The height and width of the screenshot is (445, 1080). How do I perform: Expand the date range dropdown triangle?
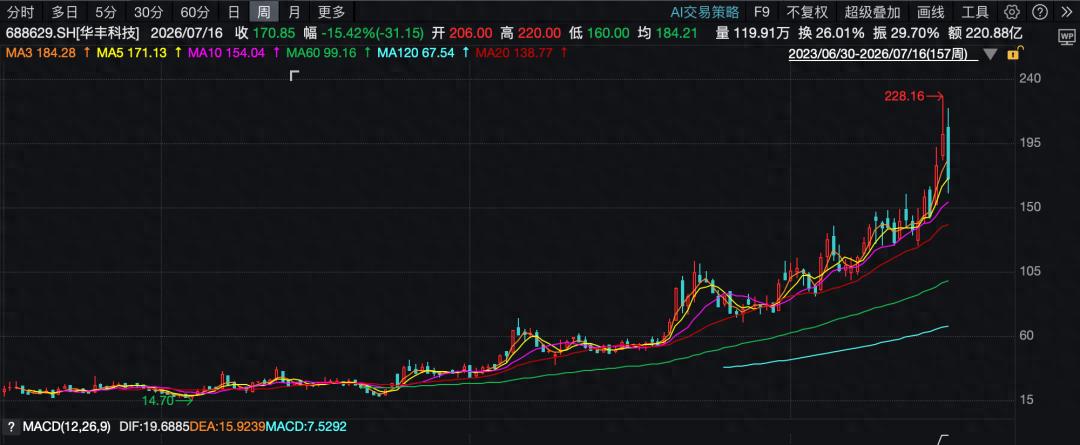coord(990,54)
